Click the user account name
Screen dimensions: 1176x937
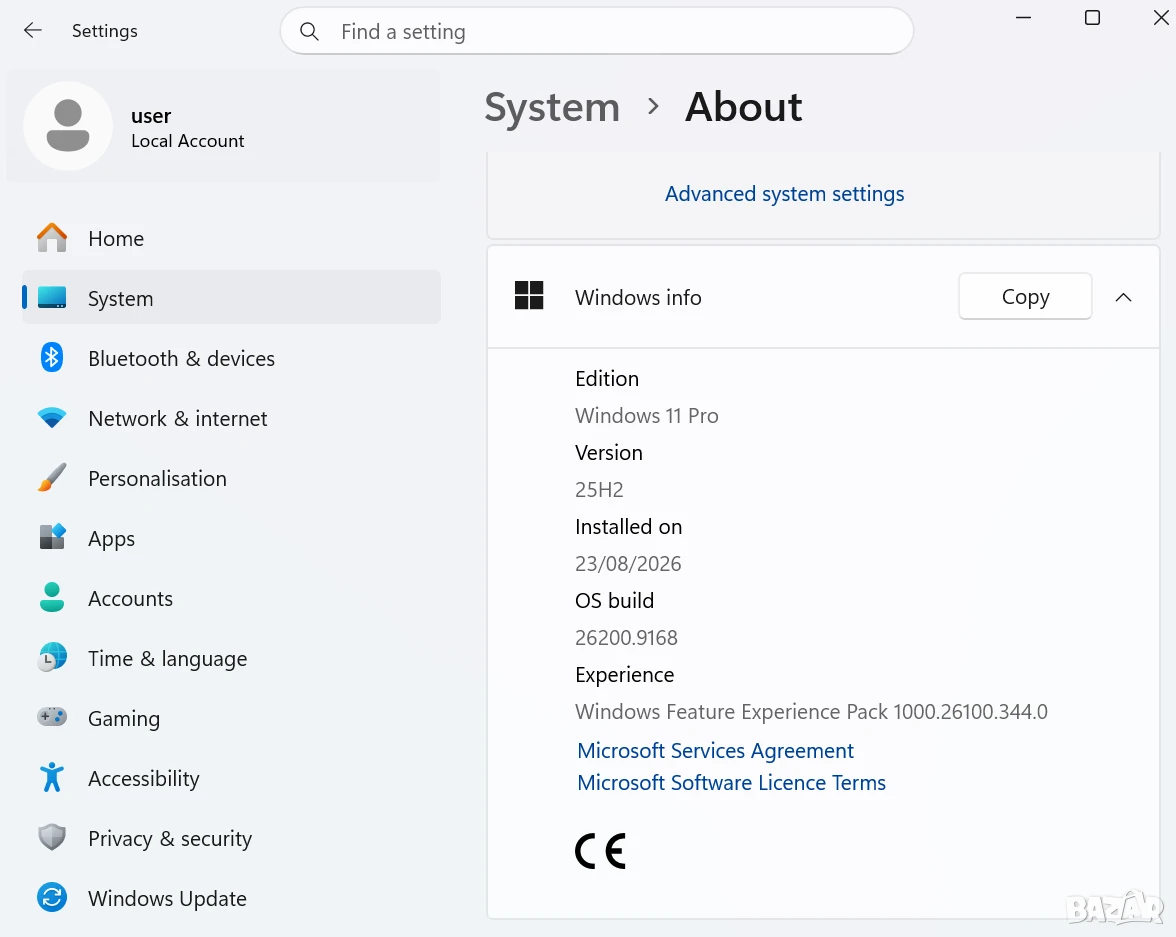coord(151,116)
